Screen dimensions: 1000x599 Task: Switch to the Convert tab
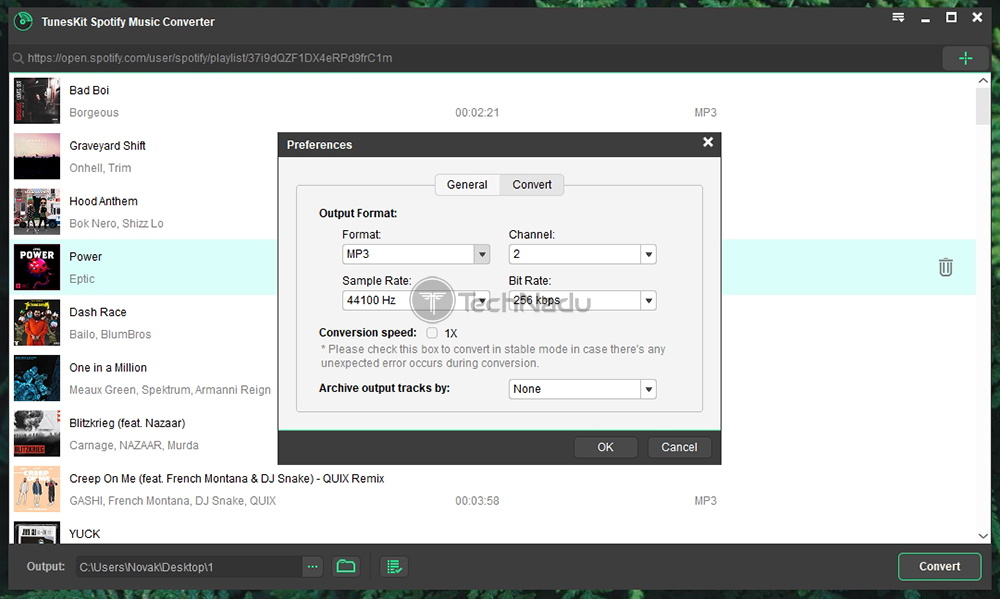coord(532,185)
